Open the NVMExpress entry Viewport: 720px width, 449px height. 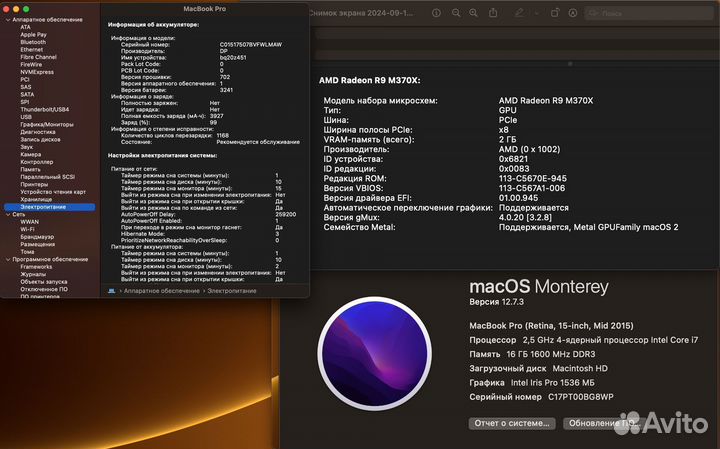(37, 72)
